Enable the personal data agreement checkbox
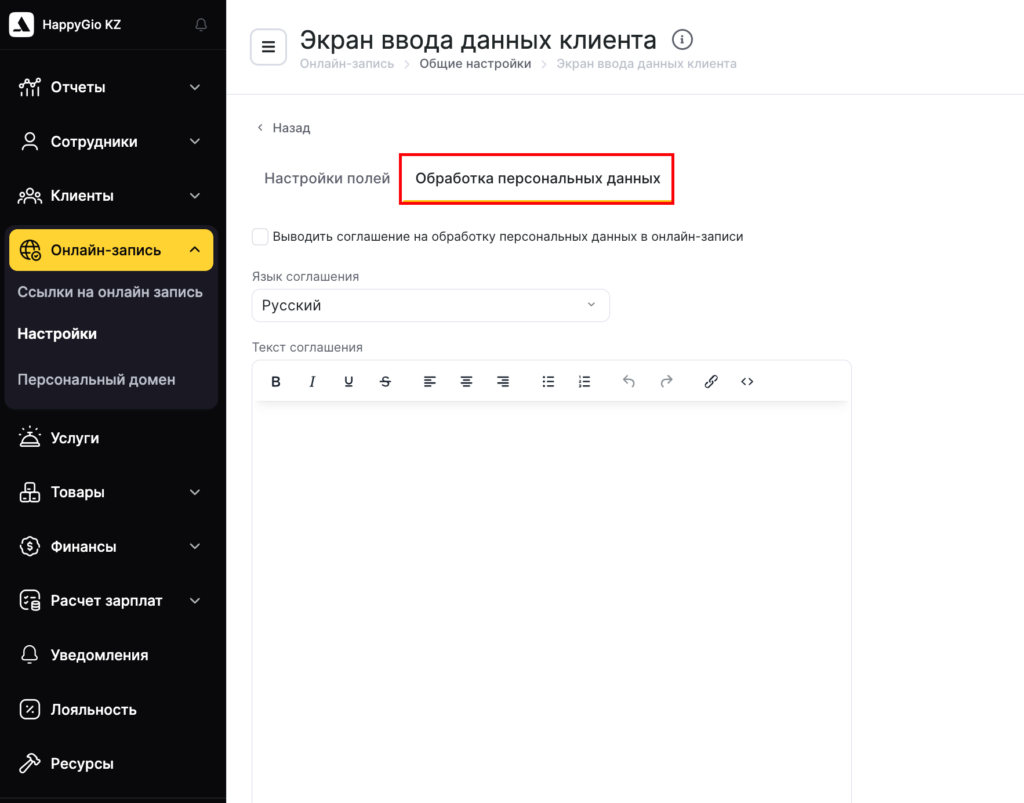This screenshot has width=1024, height=803. [260, 237]
